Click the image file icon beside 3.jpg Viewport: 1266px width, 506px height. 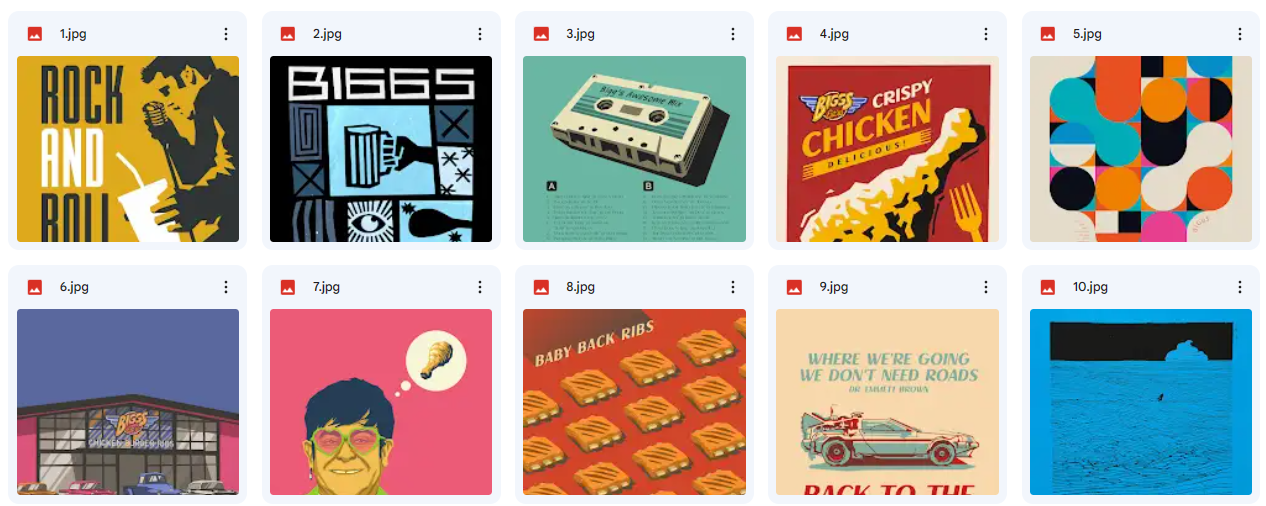(x=541, y=34)
